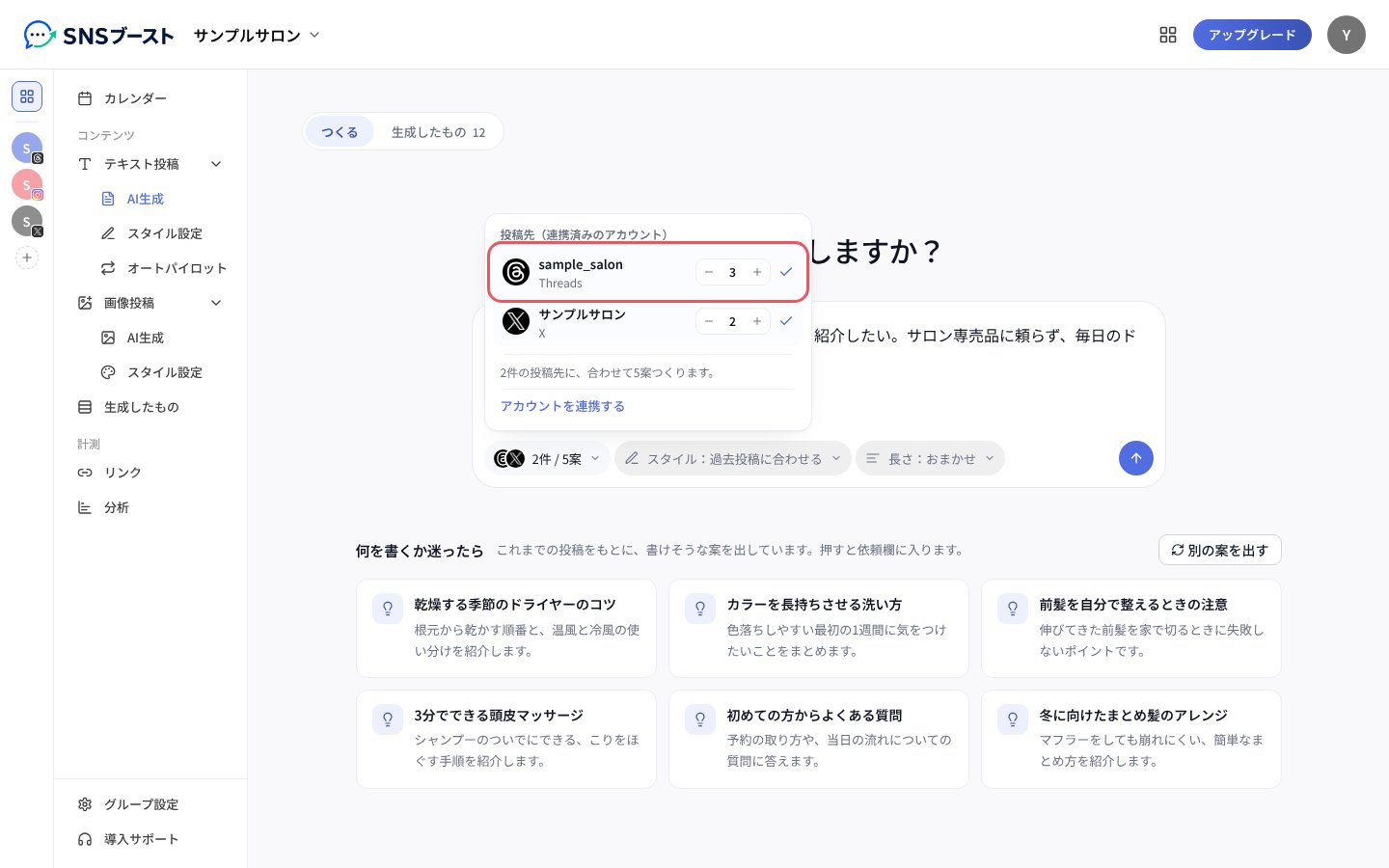Click lightbulb icon on カラーを長持ちさせる洗い方
Screen dimensions: 1389x868
[700, 609]
